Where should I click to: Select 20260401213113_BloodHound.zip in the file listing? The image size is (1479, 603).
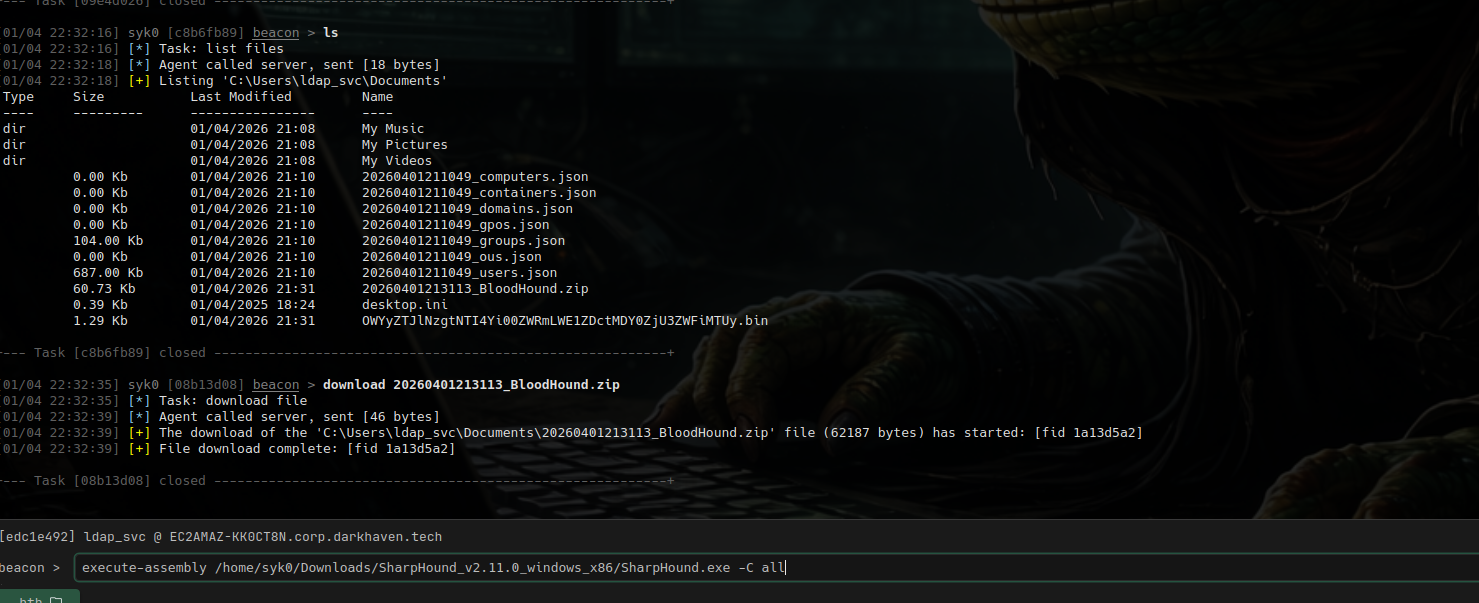tap(475, 289)
